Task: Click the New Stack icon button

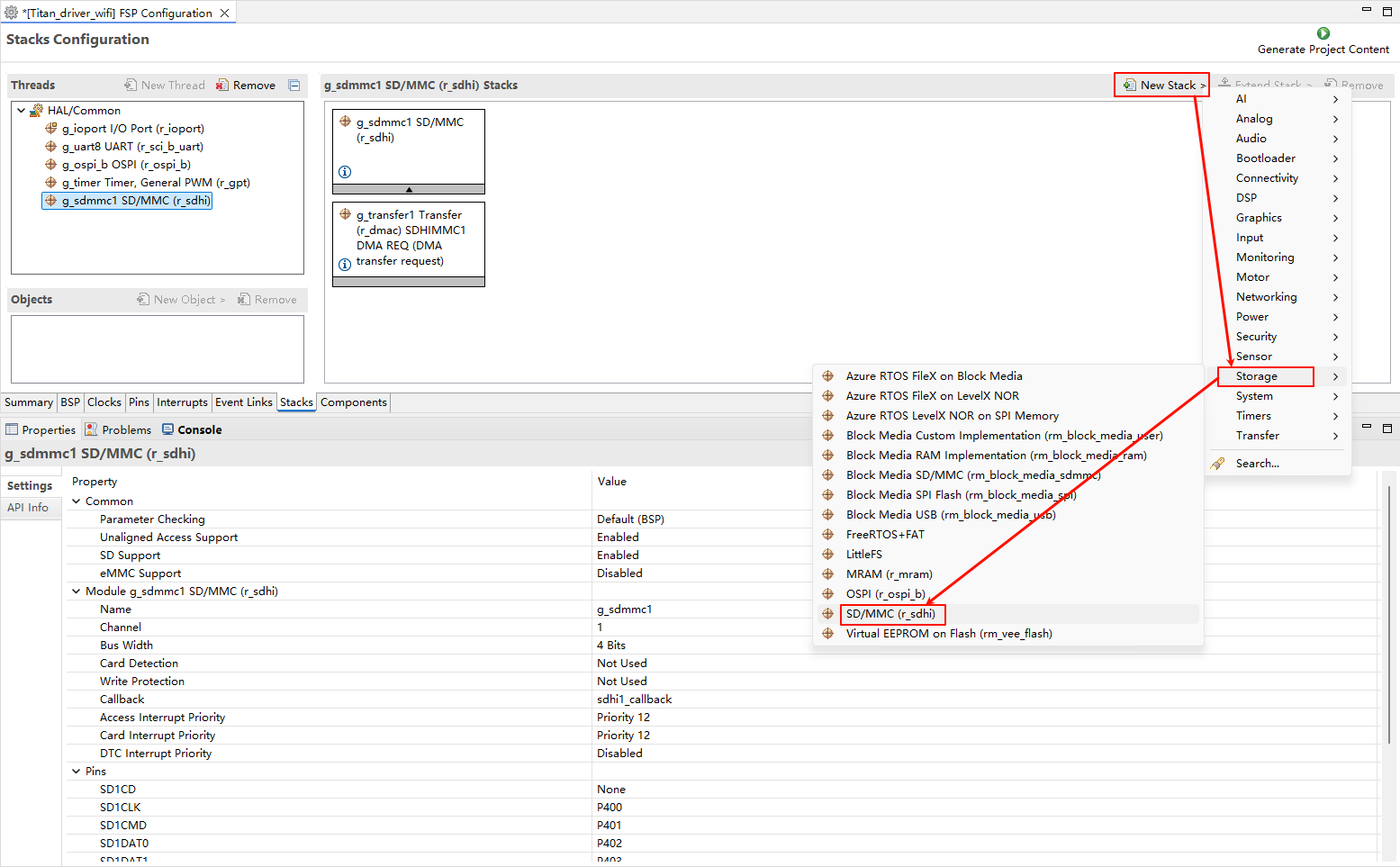Action: (1129, 86)
